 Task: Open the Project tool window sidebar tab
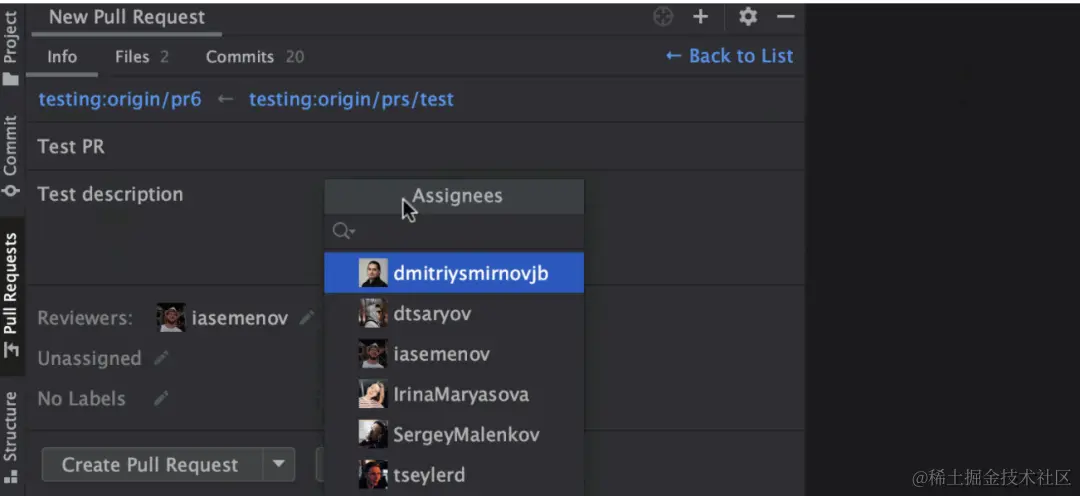tap(11, 47)
